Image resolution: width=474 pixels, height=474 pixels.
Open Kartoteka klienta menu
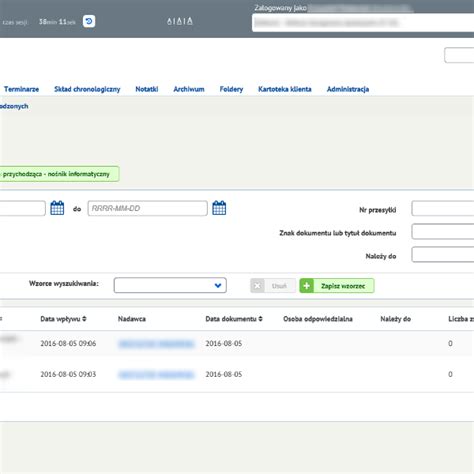[x=285, y=89]
